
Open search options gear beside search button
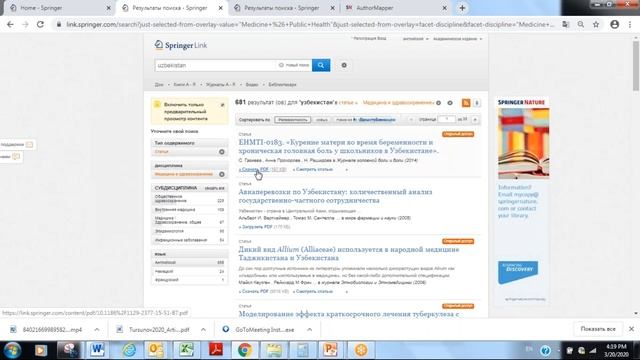(344, 65)
